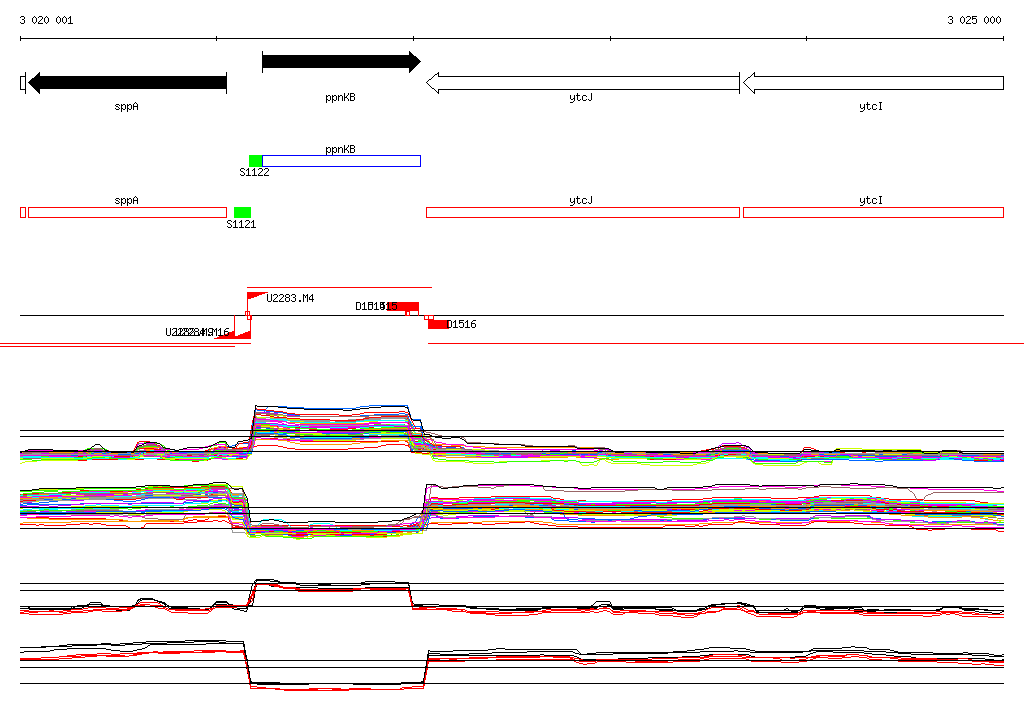Select the green S1121 segment box

[242, 212]
